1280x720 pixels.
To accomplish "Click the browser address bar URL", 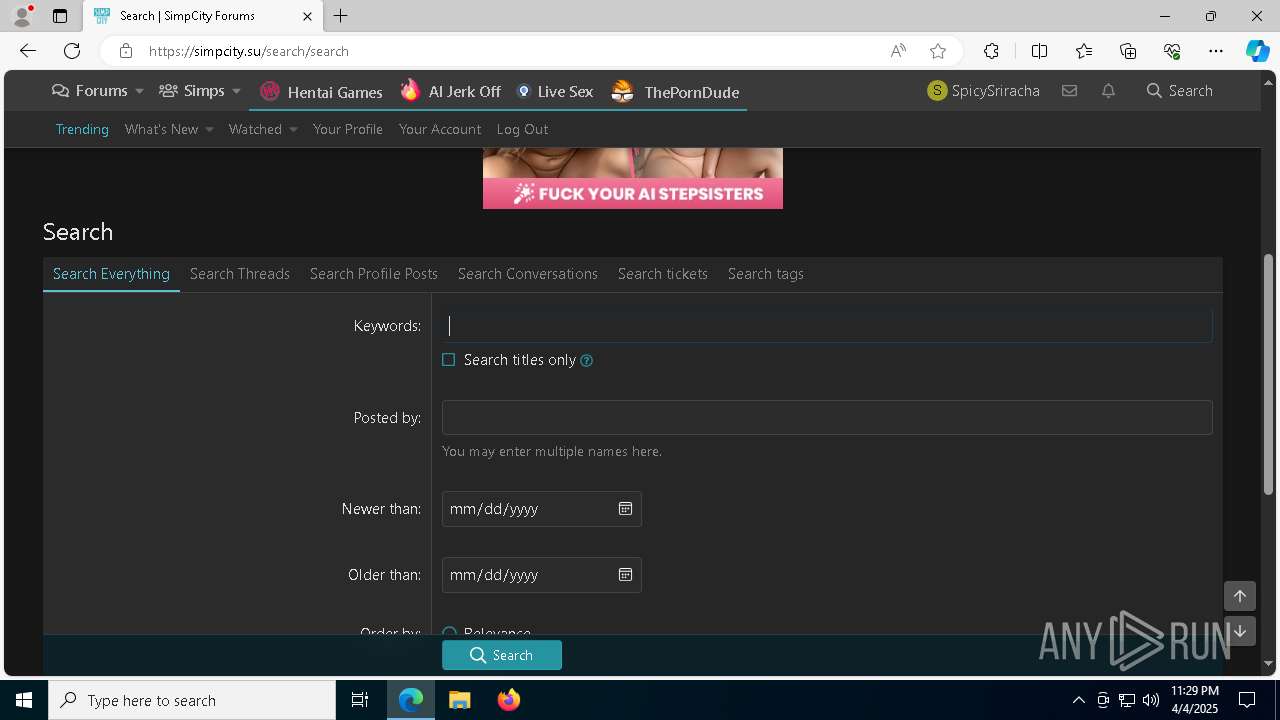I will click(x=249, y=51).
